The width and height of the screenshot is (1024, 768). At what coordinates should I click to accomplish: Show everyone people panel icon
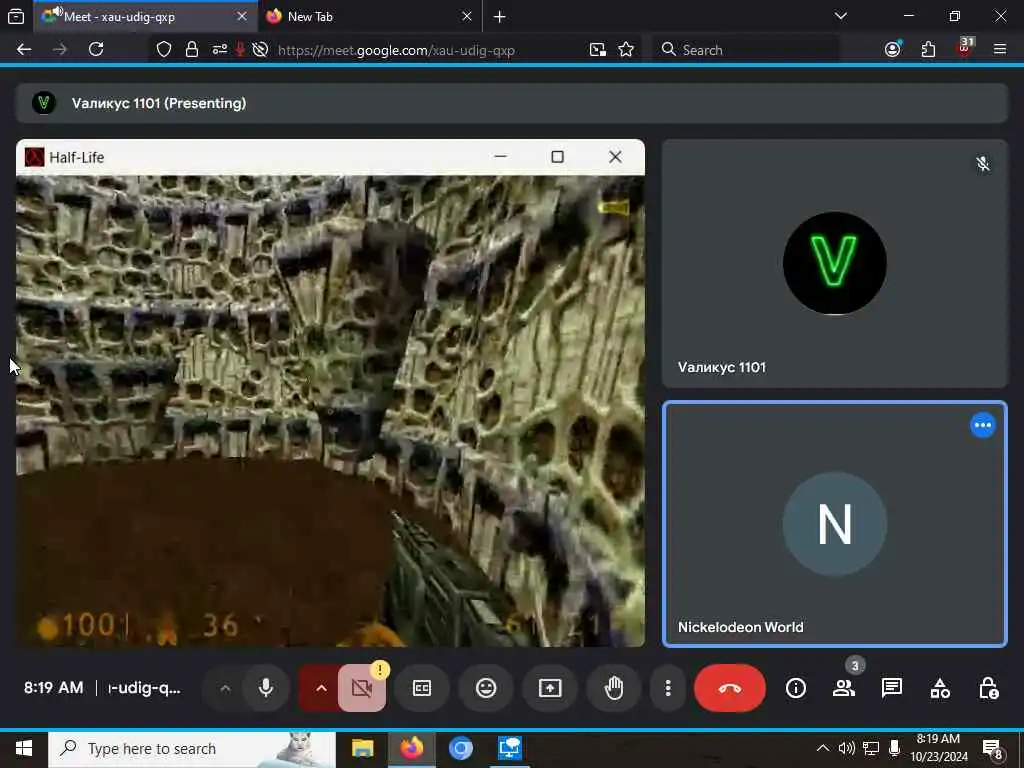[x=844, y=688]
